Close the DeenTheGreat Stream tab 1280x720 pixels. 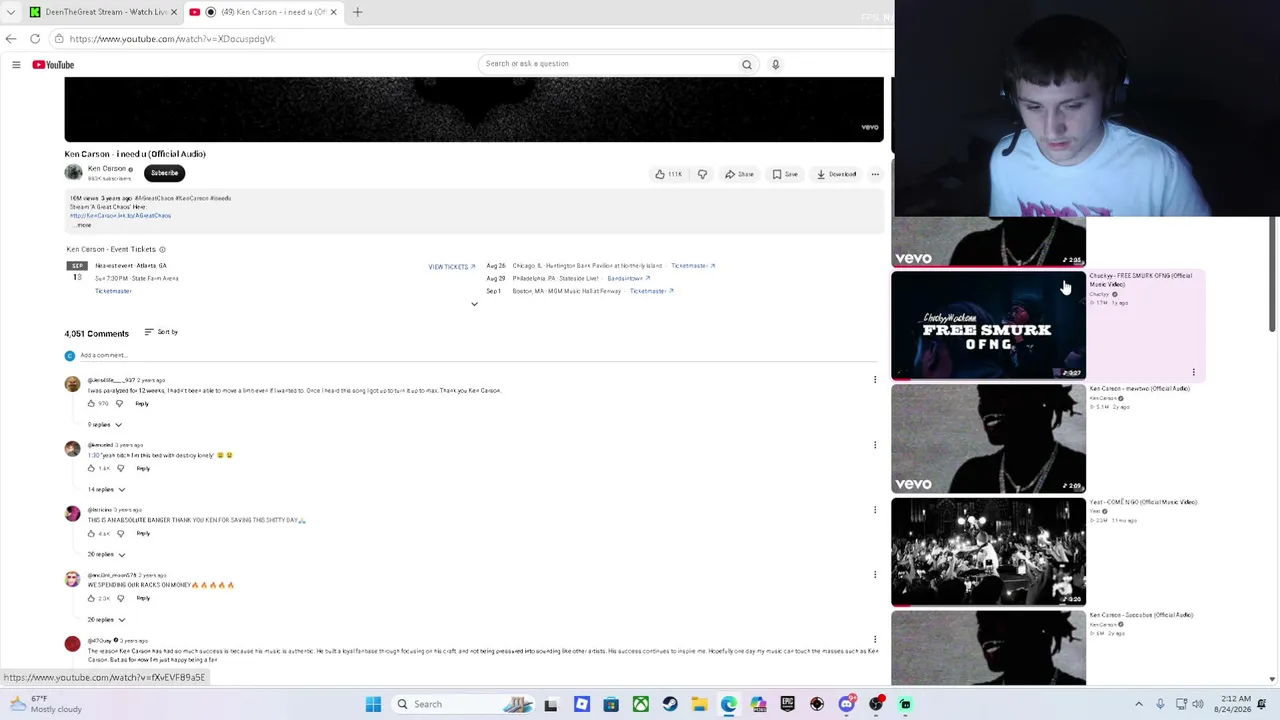pyautogui.click(x=174, y=12)
